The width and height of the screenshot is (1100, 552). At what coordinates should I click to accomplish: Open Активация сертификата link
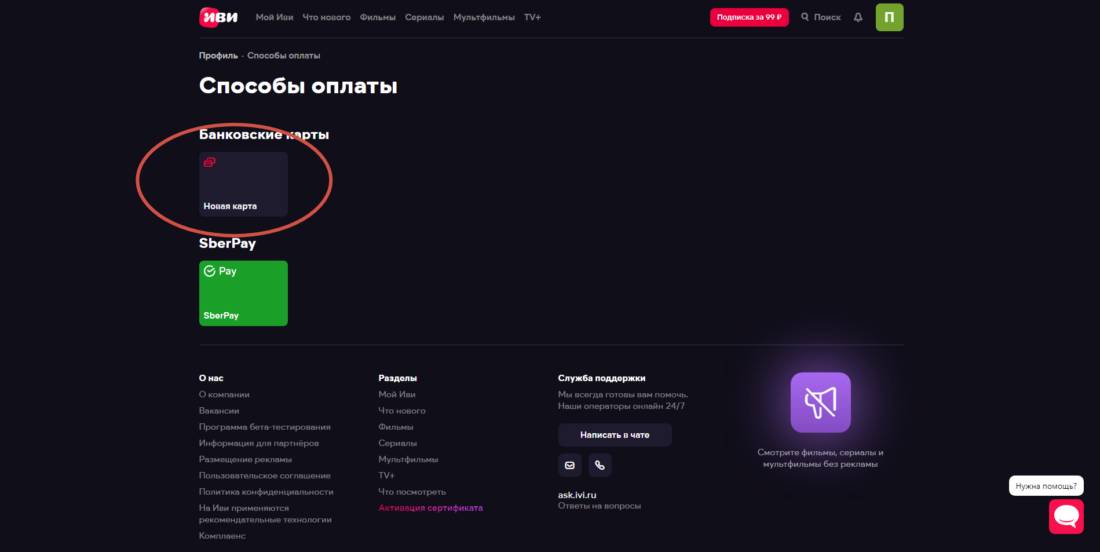tap(430, 508)
